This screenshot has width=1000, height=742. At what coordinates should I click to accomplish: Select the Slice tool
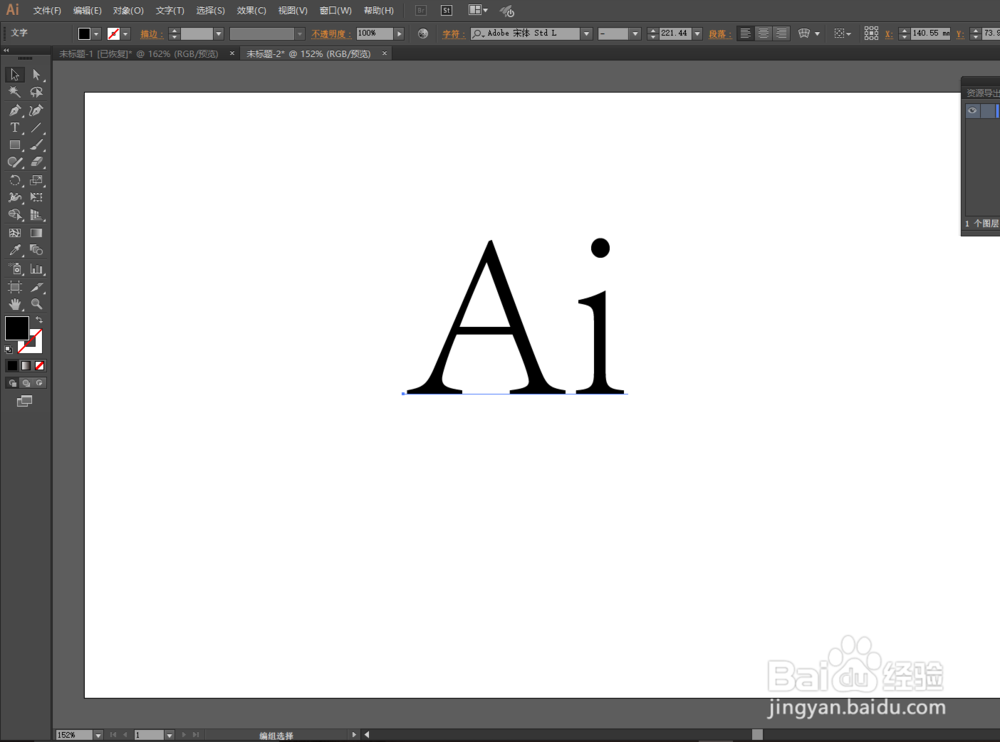(36, 287)
